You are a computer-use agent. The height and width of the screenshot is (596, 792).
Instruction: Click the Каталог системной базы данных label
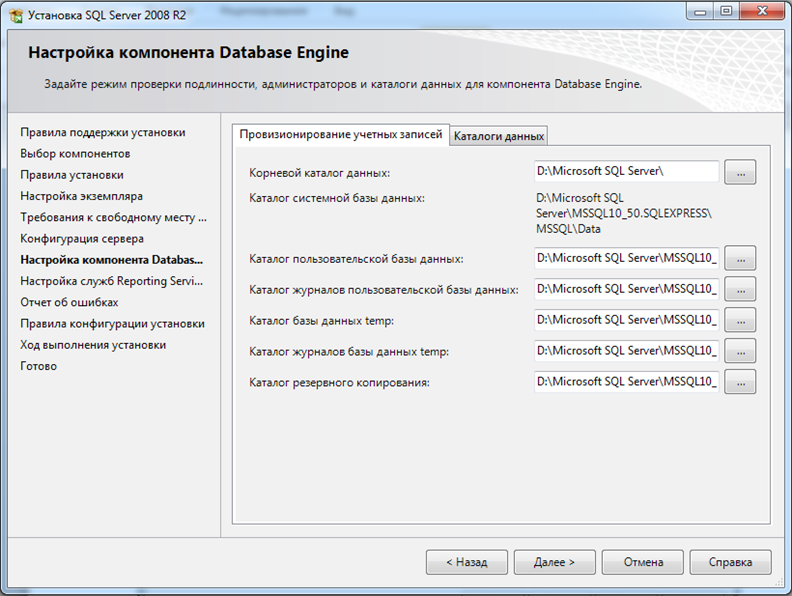(x=337, y=198)
